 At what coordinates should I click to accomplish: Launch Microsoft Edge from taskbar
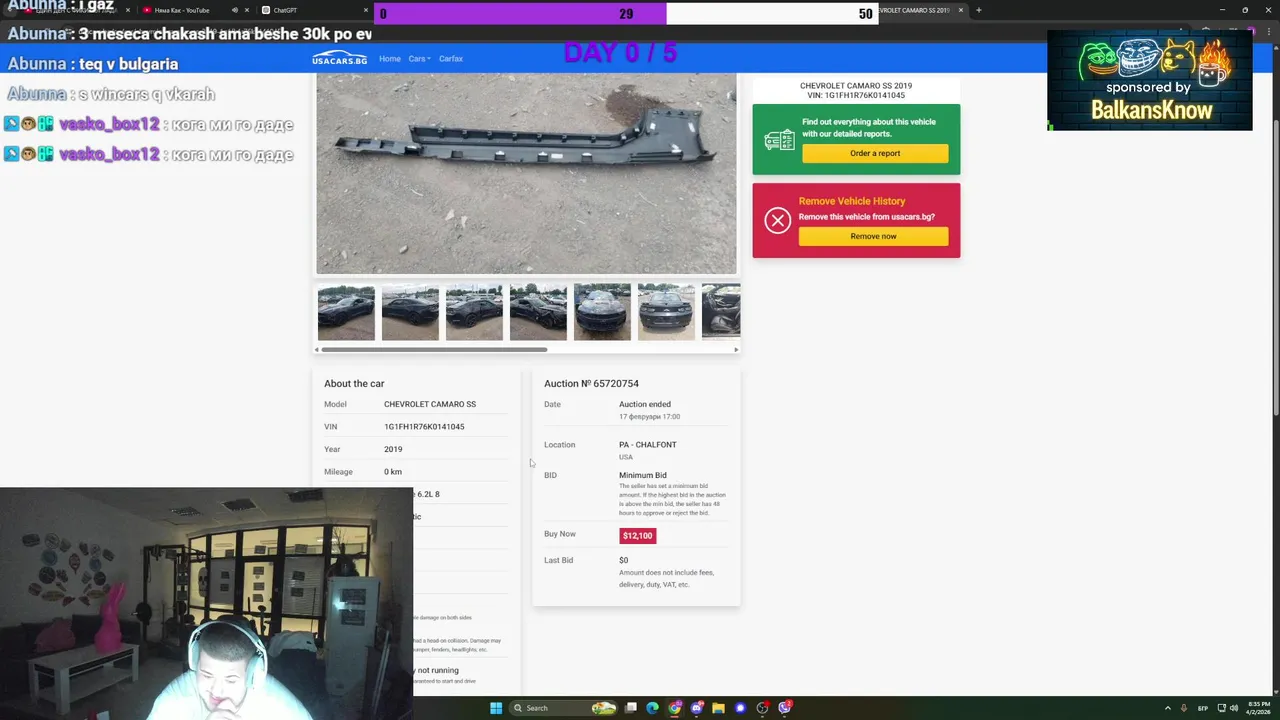pos(653,708)
